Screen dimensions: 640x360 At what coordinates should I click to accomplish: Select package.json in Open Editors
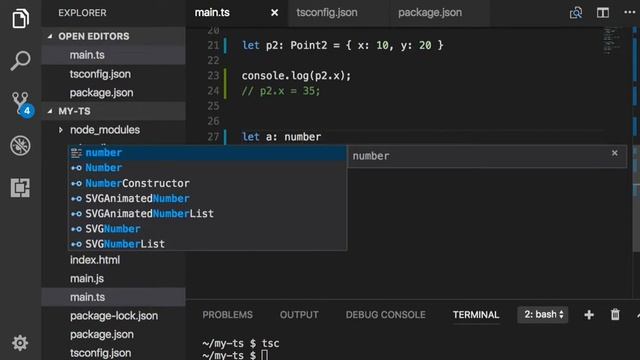(x=113, y=93)
